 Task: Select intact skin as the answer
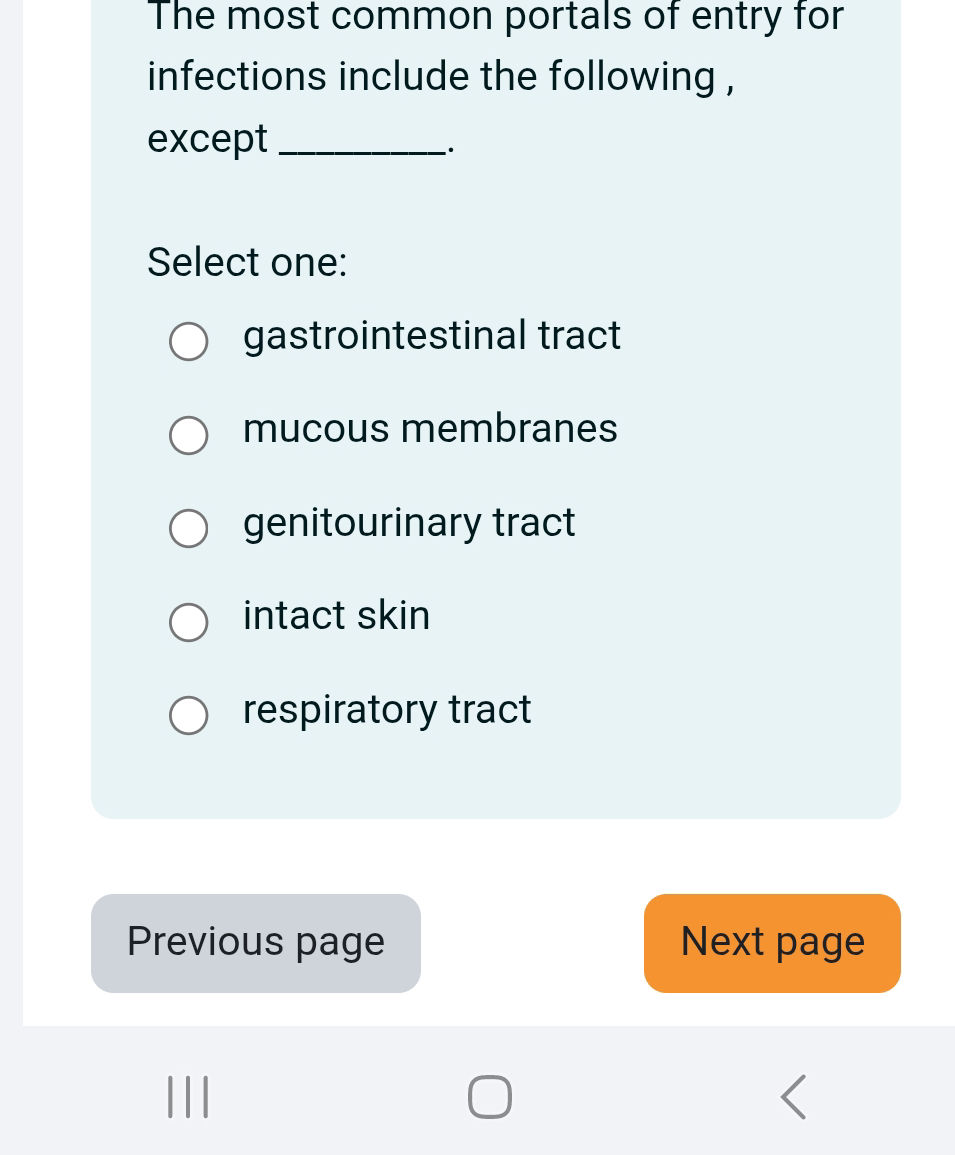tap(188, 622)
